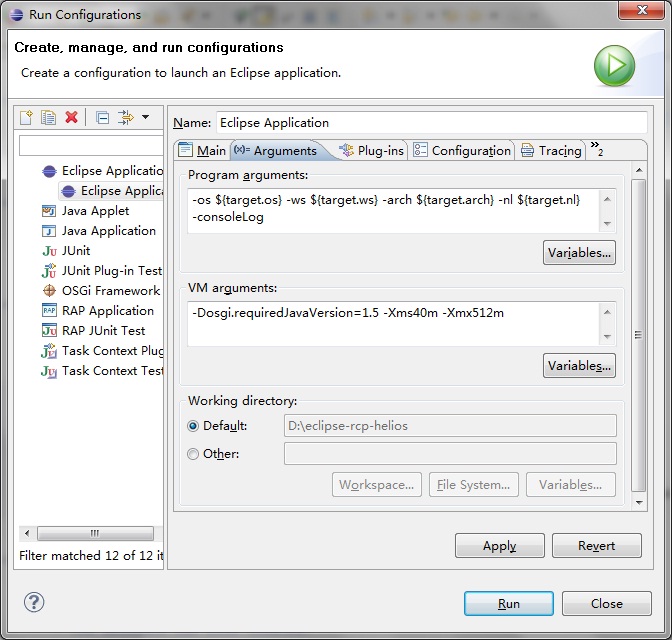672x640 pixels.
Task: Open Variables for Program arguments
Action: pos(579,252)
